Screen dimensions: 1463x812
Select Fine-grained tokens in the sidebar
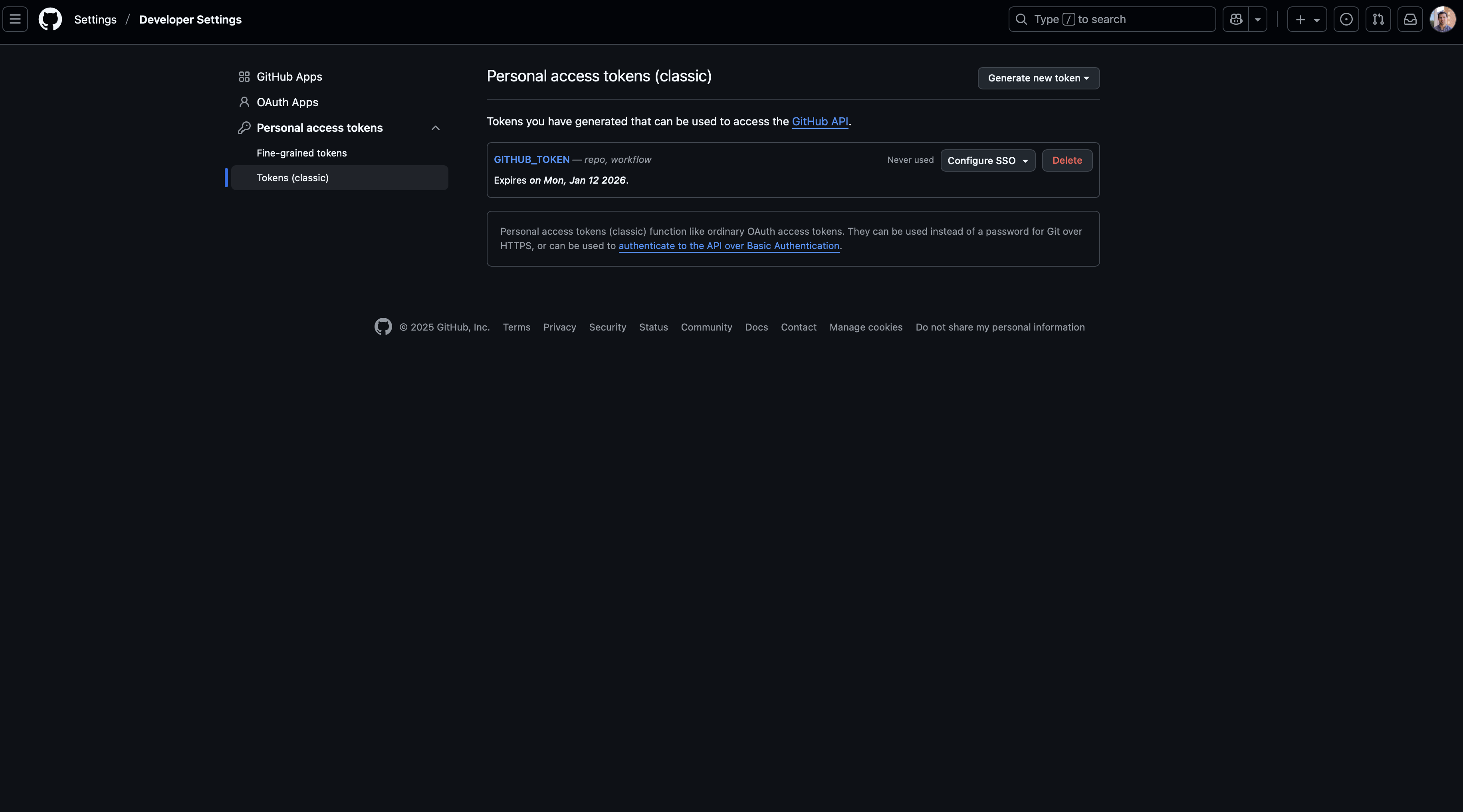pos(301,153)
